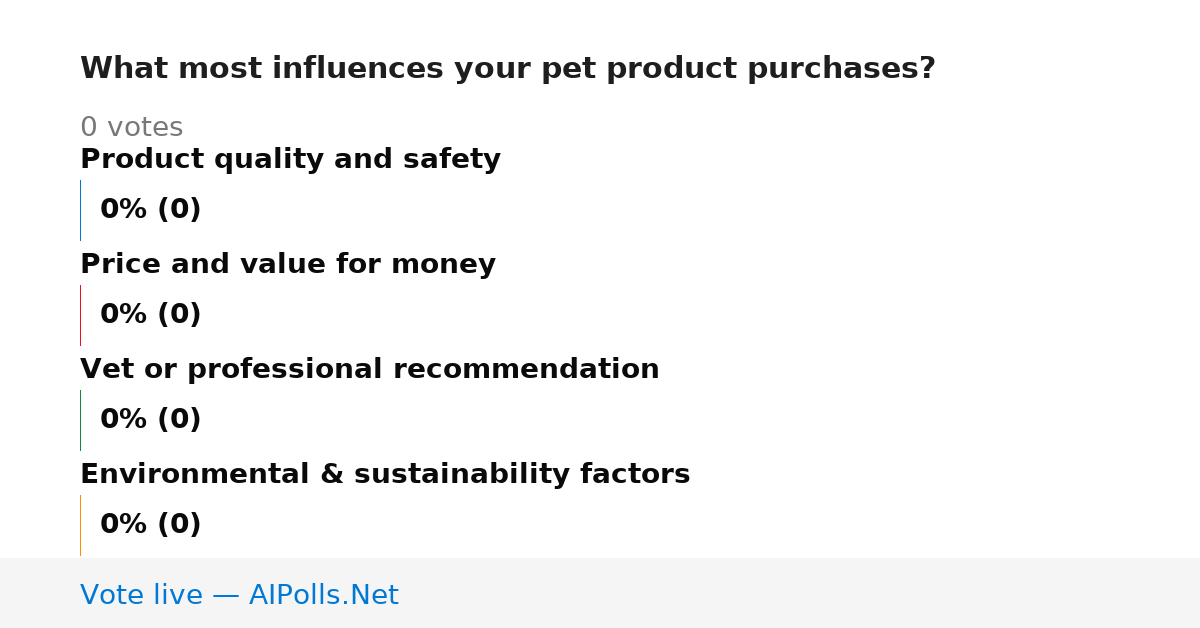Click the gray footer banner area

[600, 593]
